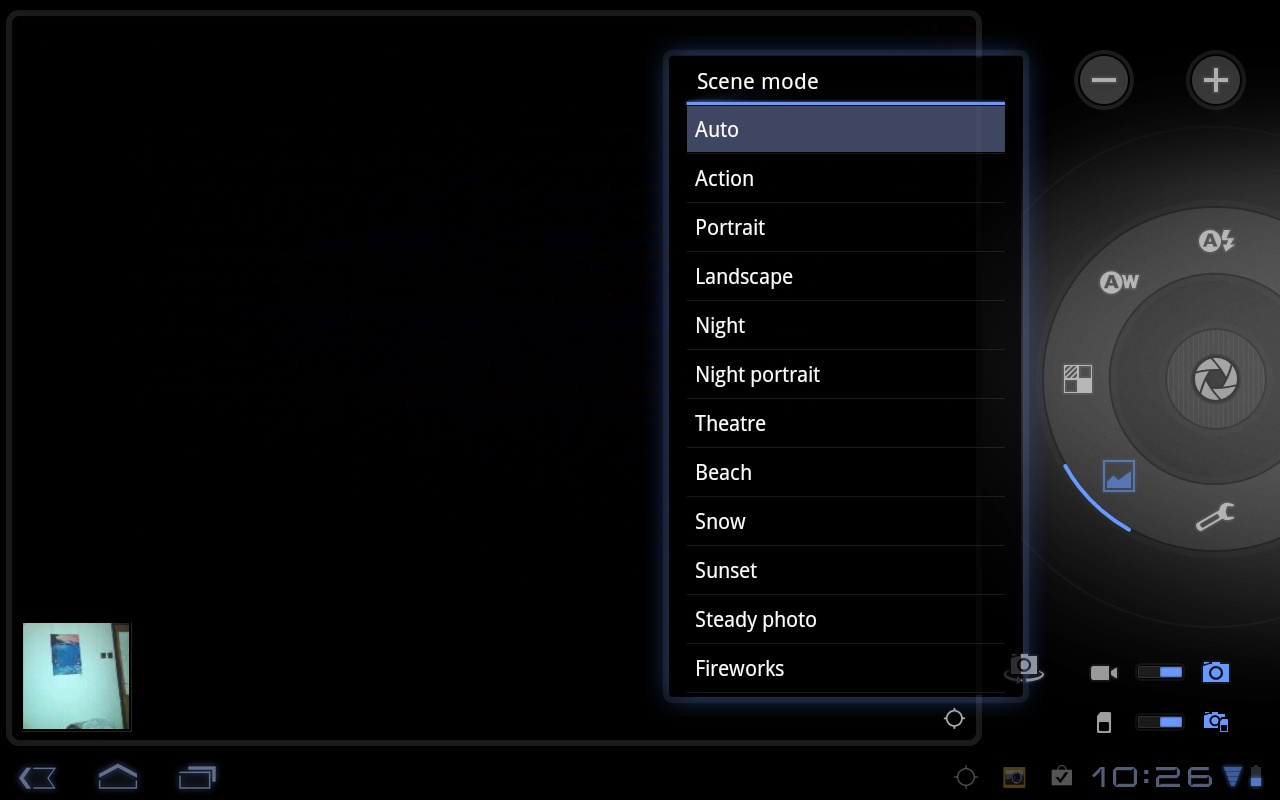This screenshot has height=800, width=1280.
Task: Pick the Sunset scene mode
Action: pyautogui.click(x=845, y=570)
